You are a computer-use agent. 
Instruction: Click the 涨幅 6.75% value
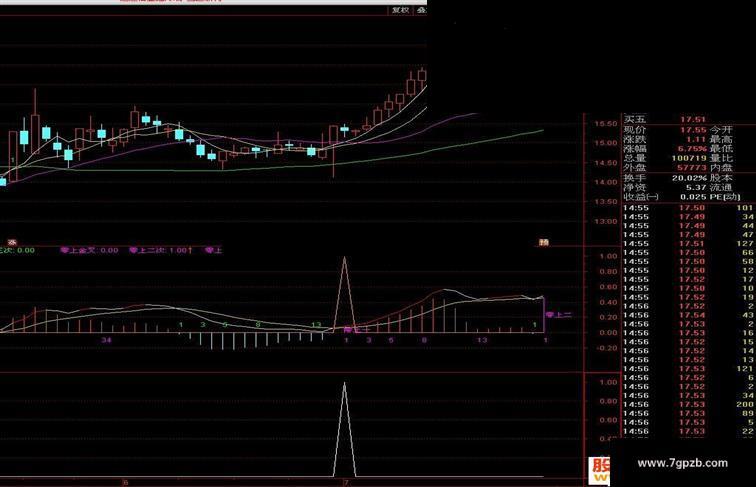692,149
